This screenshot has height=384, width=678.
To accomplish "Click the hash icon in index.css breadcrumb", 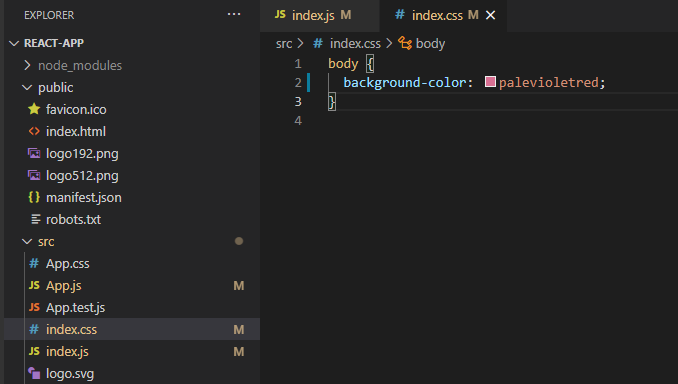I will (x=318, y=43).
